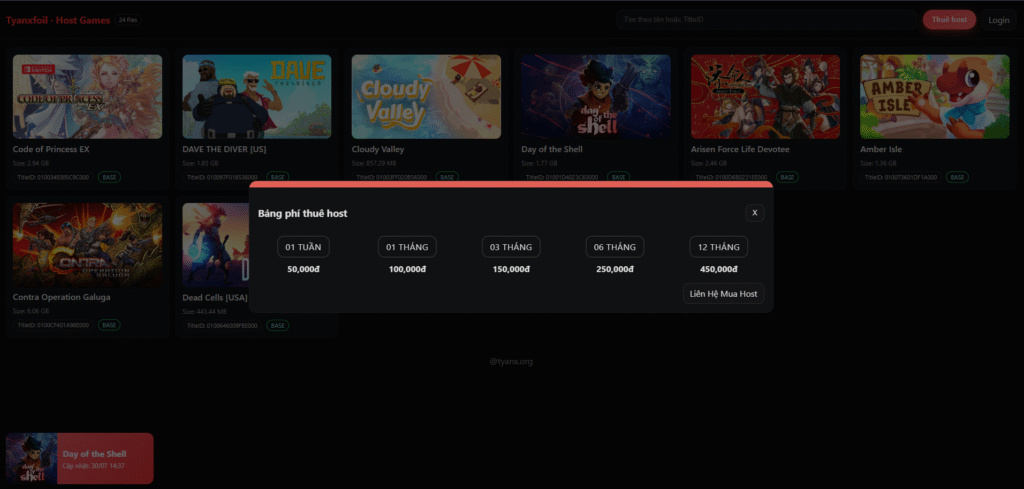The height and width of the screenshot is (489, 1024).
Task: Select the 01 THÁNG rental plan
Action: point(407,247)
